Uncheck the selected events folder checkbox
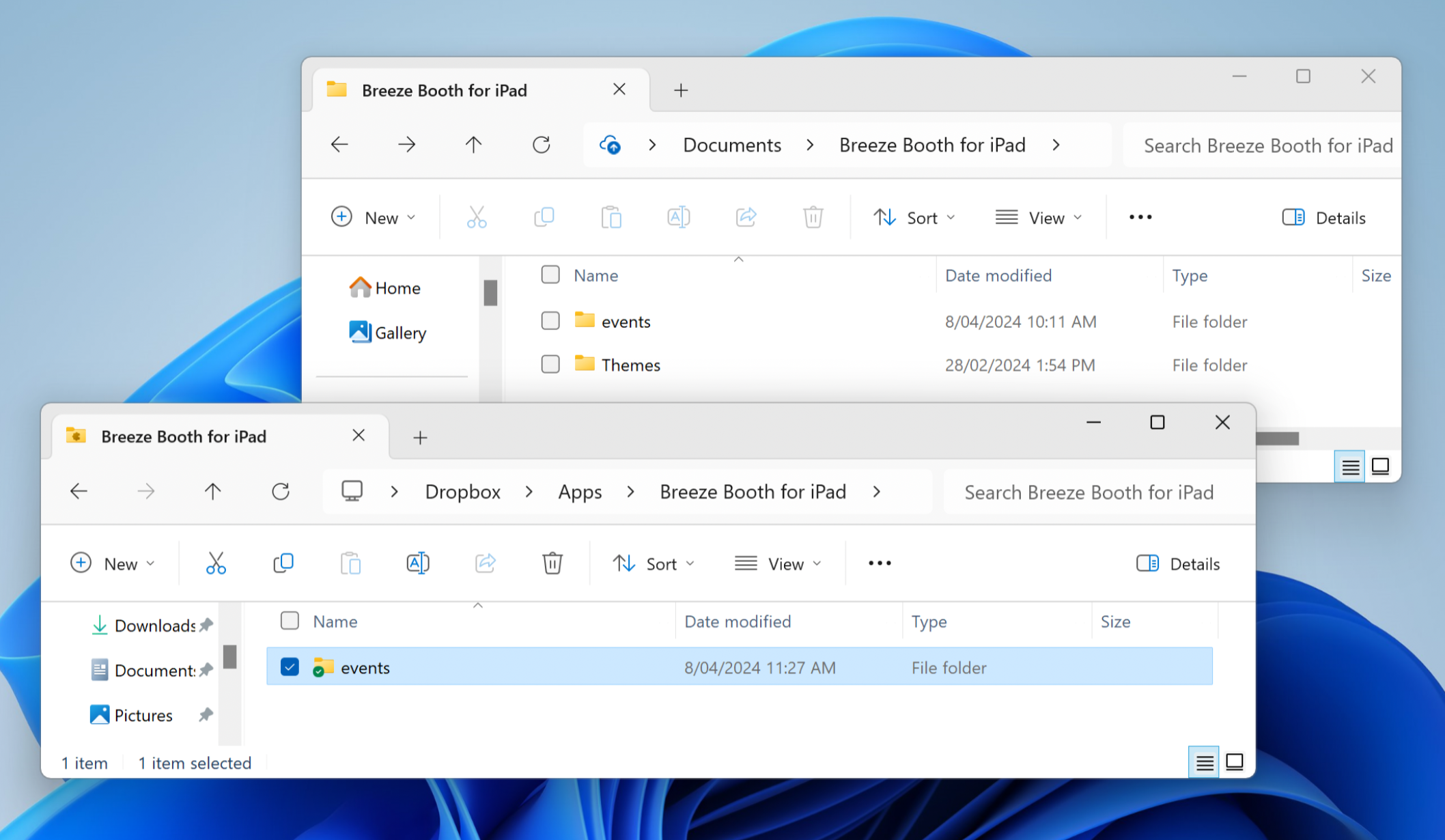 (x=290, y=667)
